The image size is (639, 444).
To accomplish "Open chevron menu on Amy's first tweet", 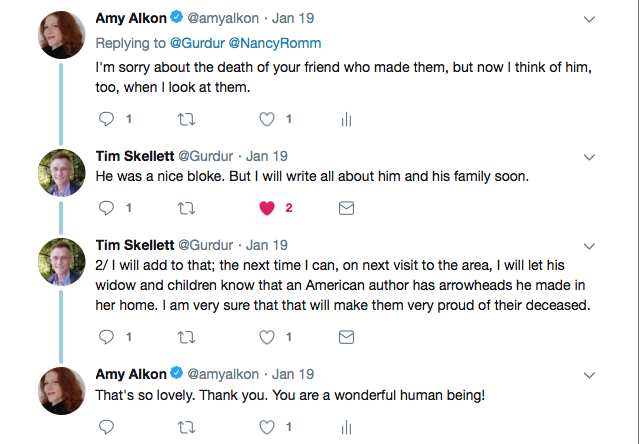I will [589, 19].
